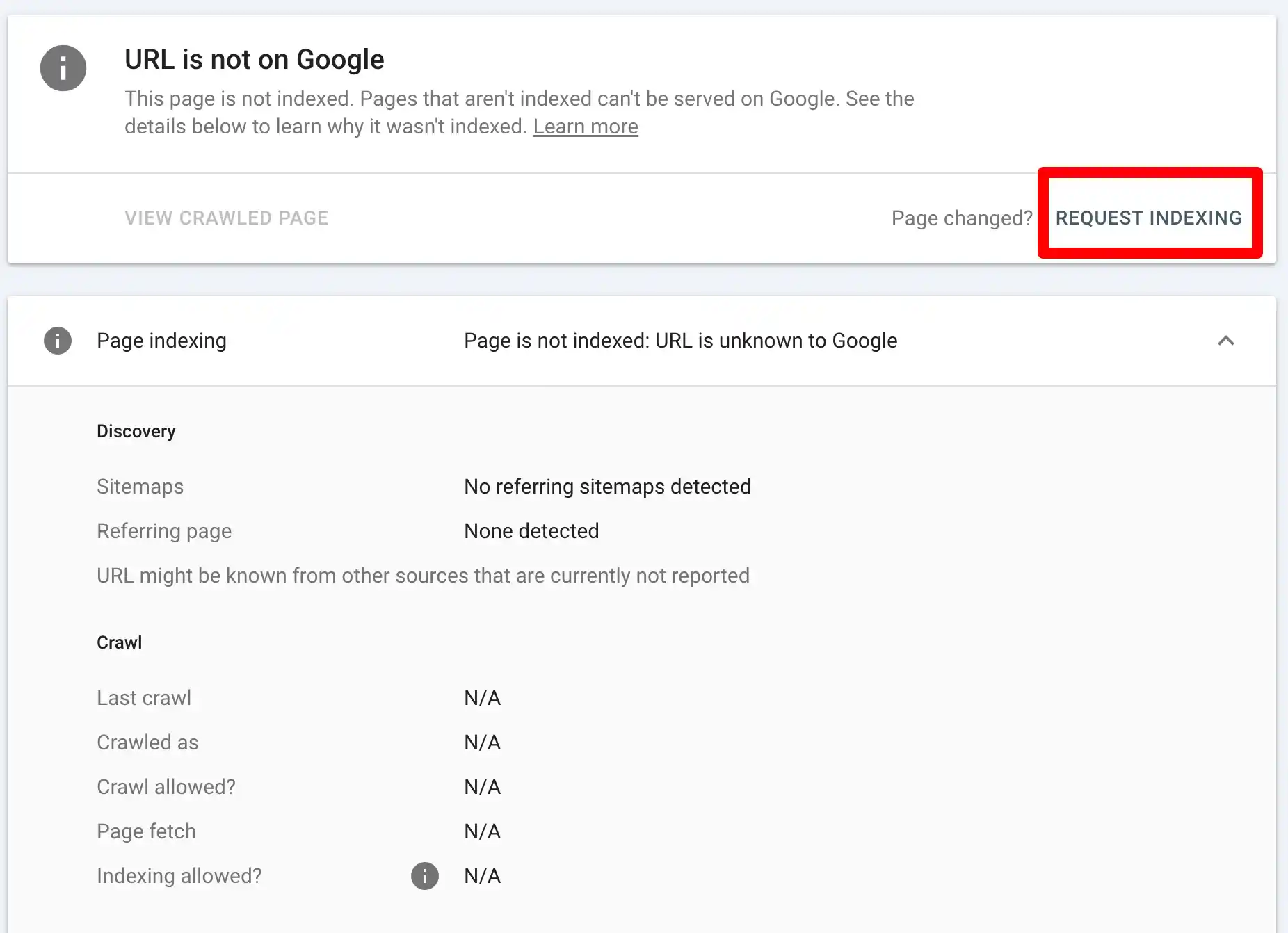Click 'No referring sitemaps detected' value
1288x933 pixels.
click(x=608, y=487)
